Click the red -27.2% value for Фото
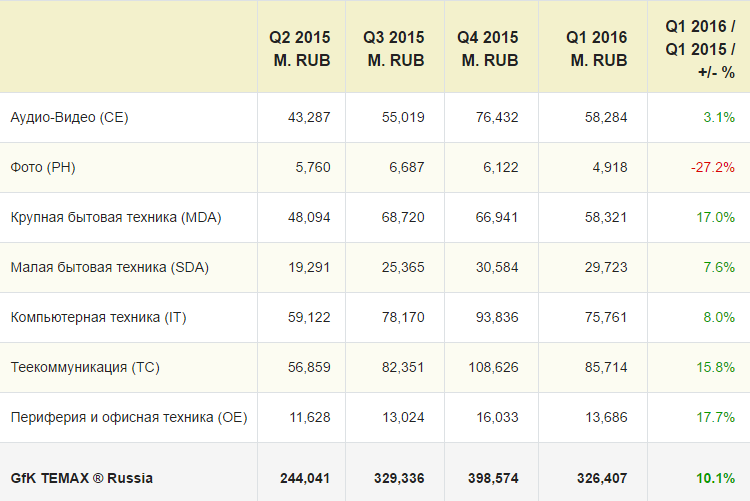Screen dimensions: 750x501 click(713, 168)
